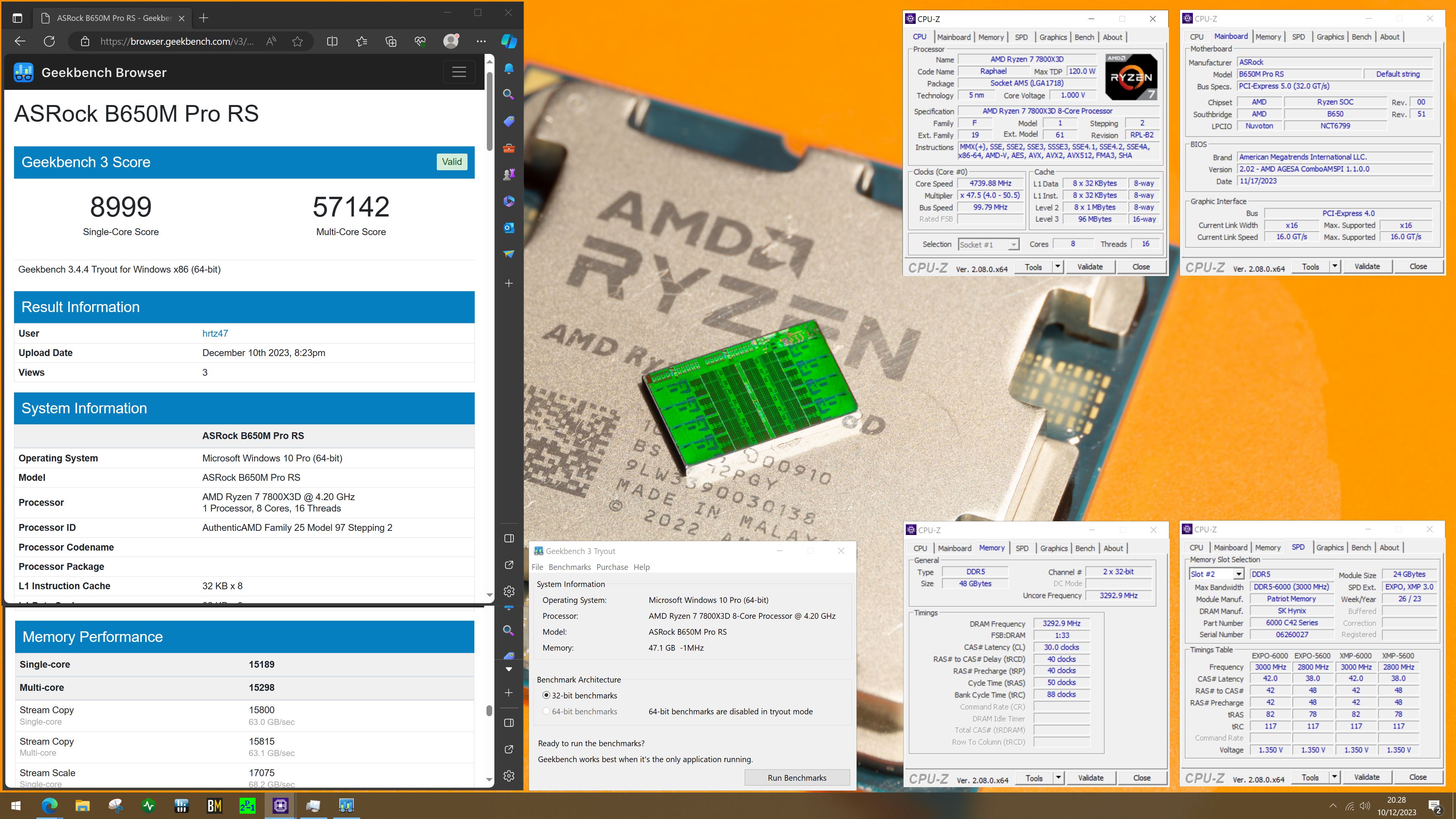Open the user hrtz47 profile link
The height and width of the screenshot is (819, 1456).
[215, 333]
